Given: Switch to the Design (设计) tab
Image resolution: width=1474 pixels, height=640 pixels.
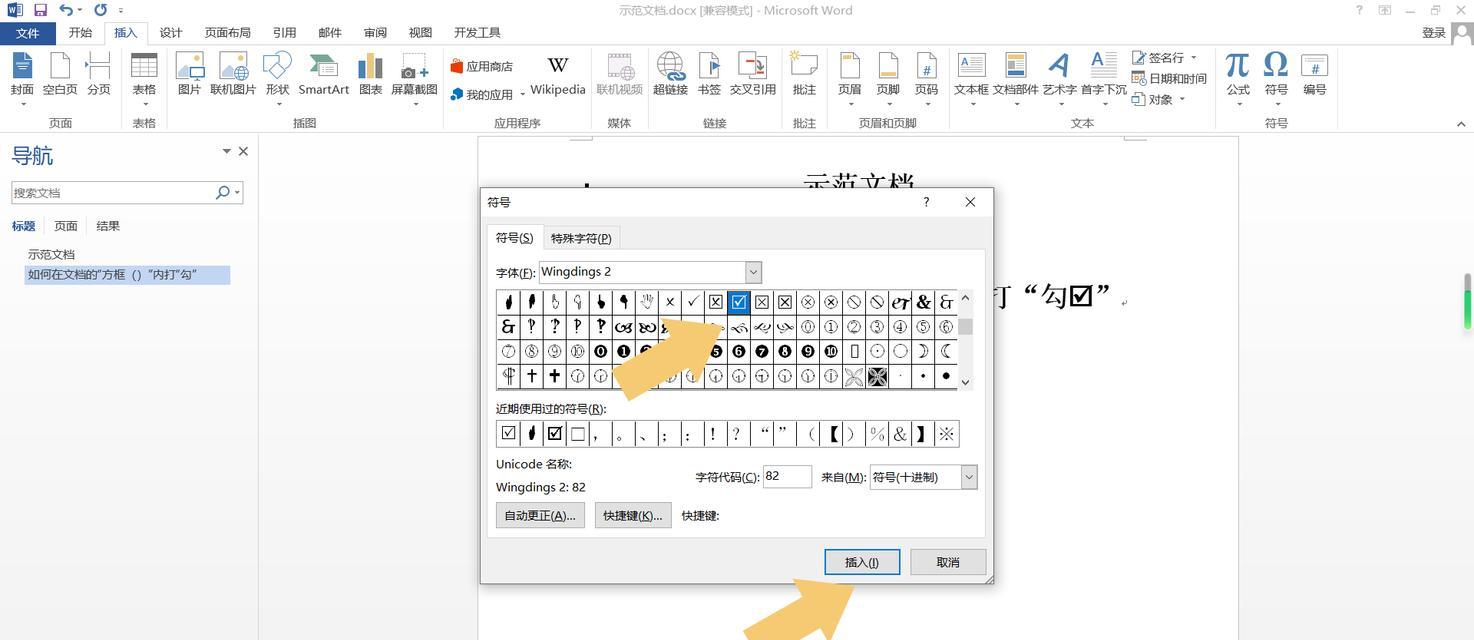Looking at the screenshot, I should 171,33.
